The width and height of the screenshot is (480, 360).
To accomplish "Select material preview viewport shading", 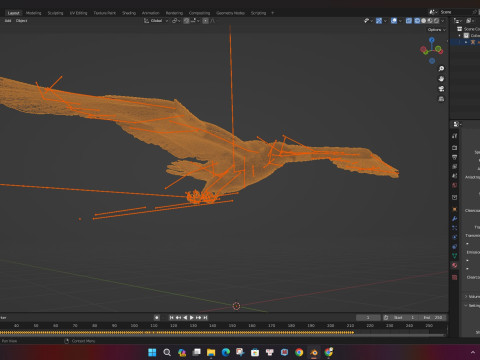I will pyautogui.click(x=430, y=21).
